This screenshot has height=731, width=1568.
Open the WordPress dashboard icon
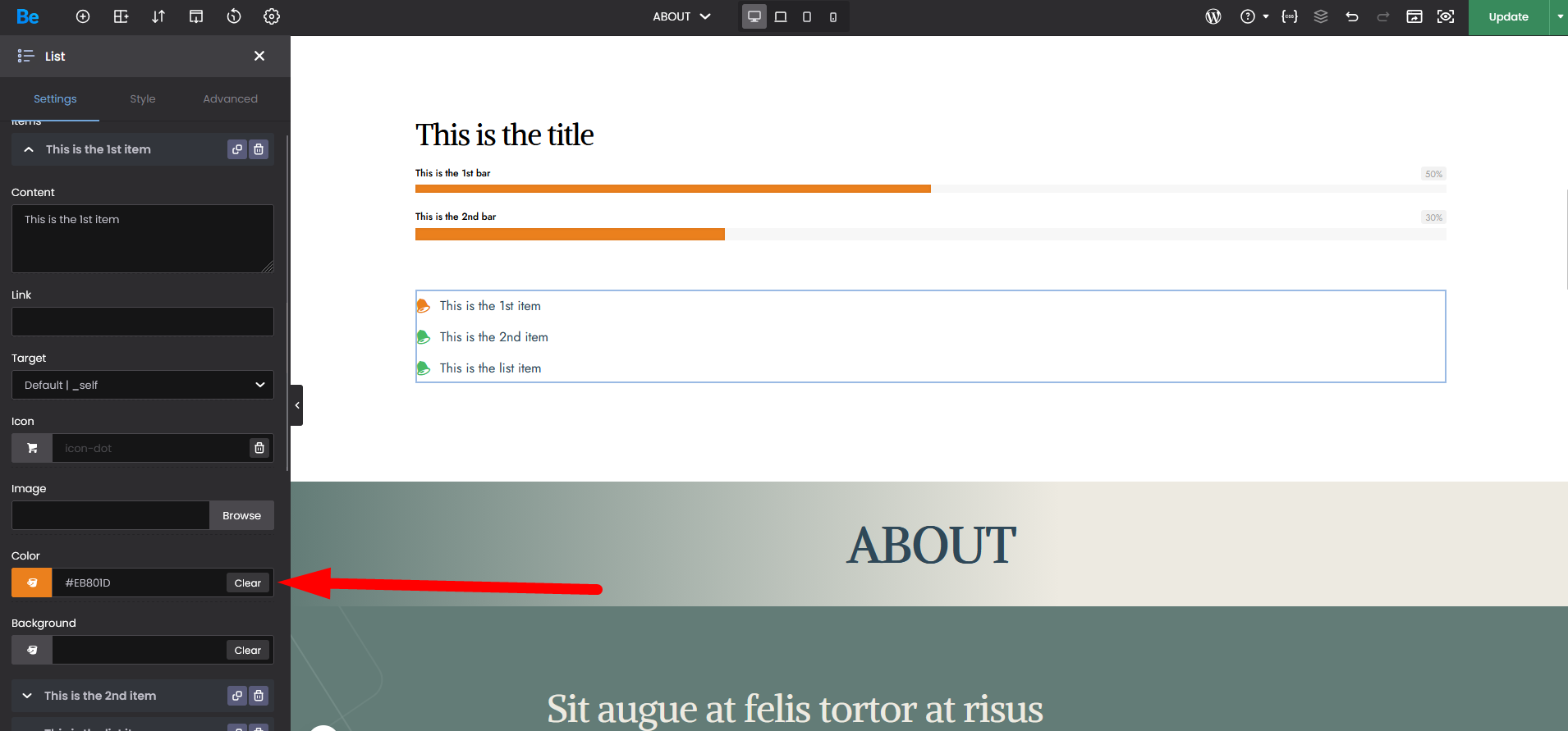pos(1213,16)
